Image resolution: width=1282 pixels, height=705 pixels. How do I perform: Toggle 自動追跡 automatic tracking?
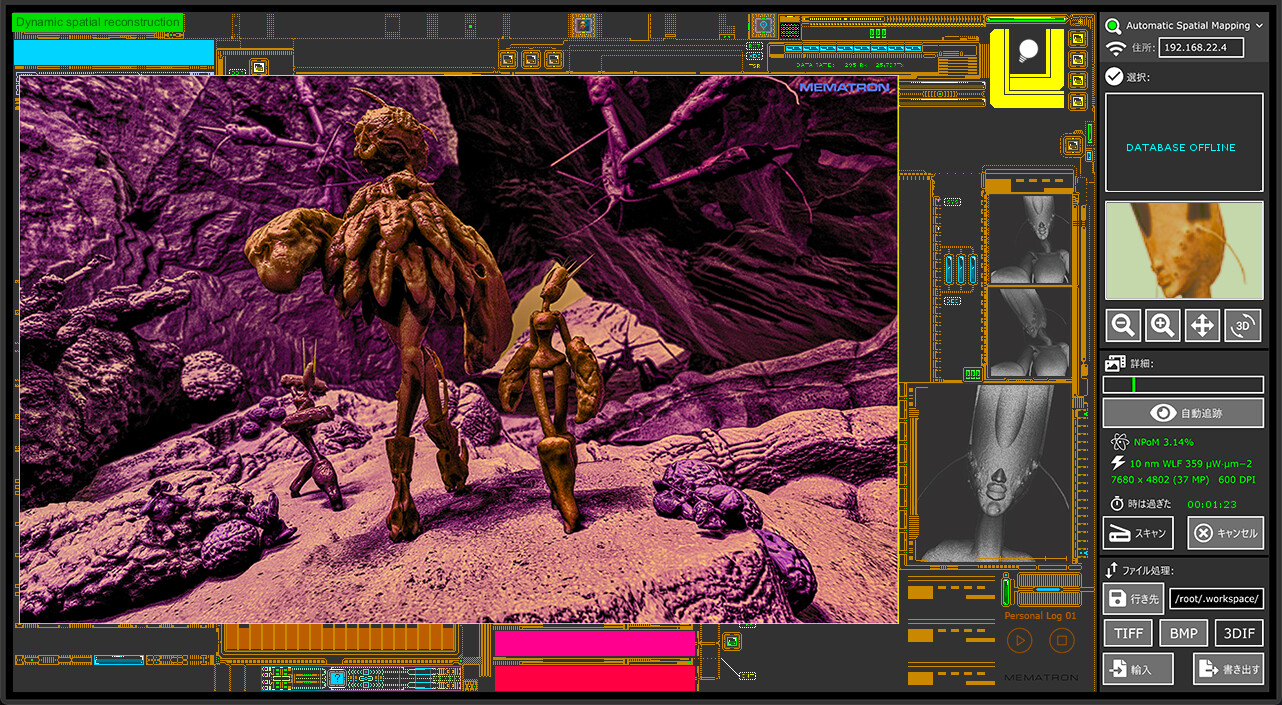click(x=1183, y=411)
